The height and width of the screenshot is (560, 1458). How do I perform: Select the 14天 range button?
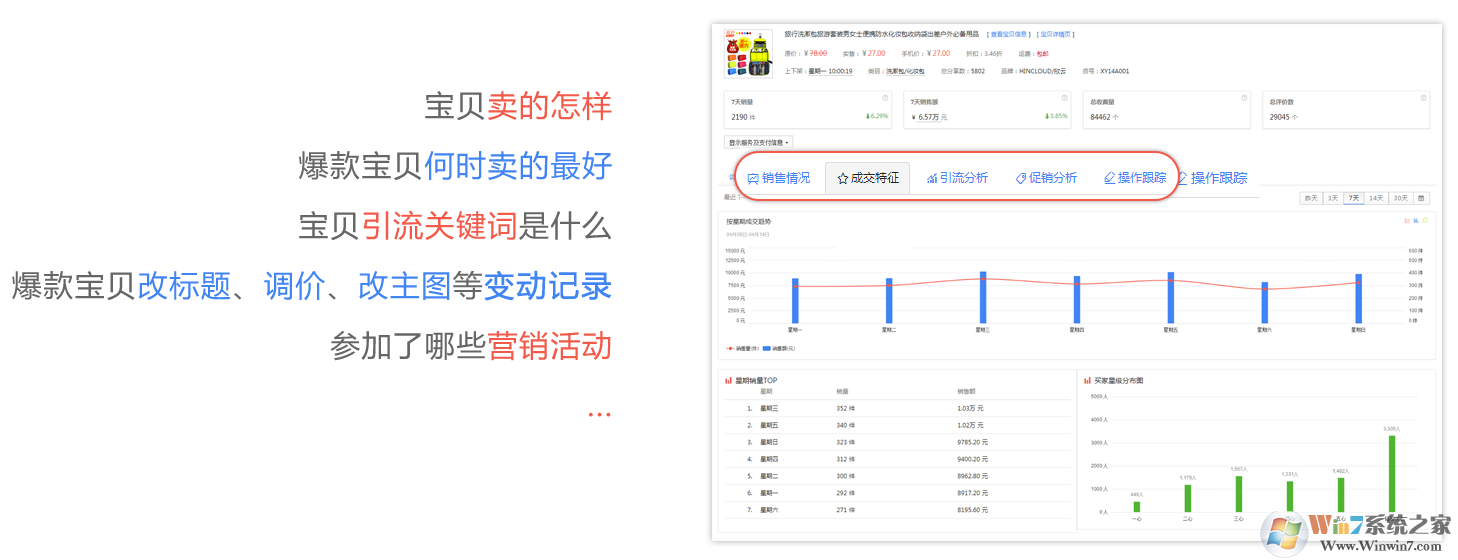tap(1377, 198)
